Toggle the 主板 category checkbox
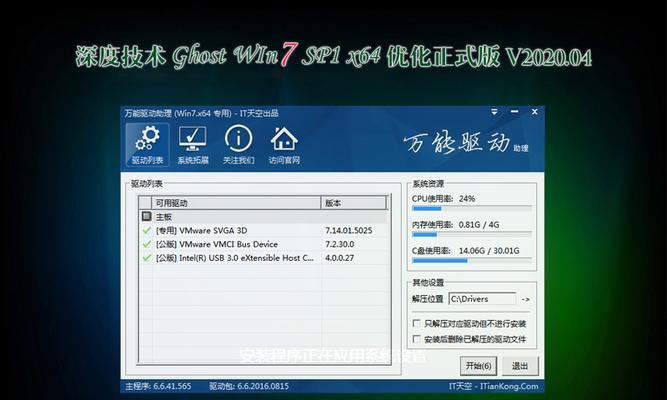This screenshot has width=667, height=400. click(146, 217)
